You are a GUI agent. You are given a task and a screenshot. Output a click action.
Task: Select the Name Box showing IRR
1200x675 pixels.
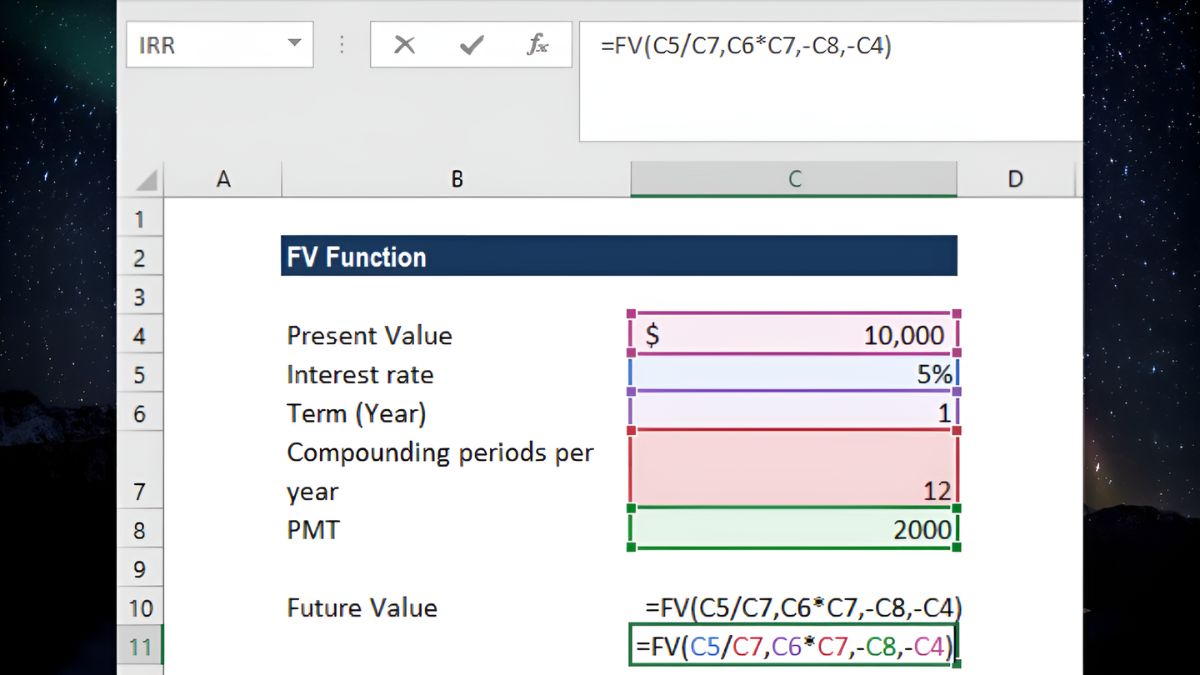200,44
